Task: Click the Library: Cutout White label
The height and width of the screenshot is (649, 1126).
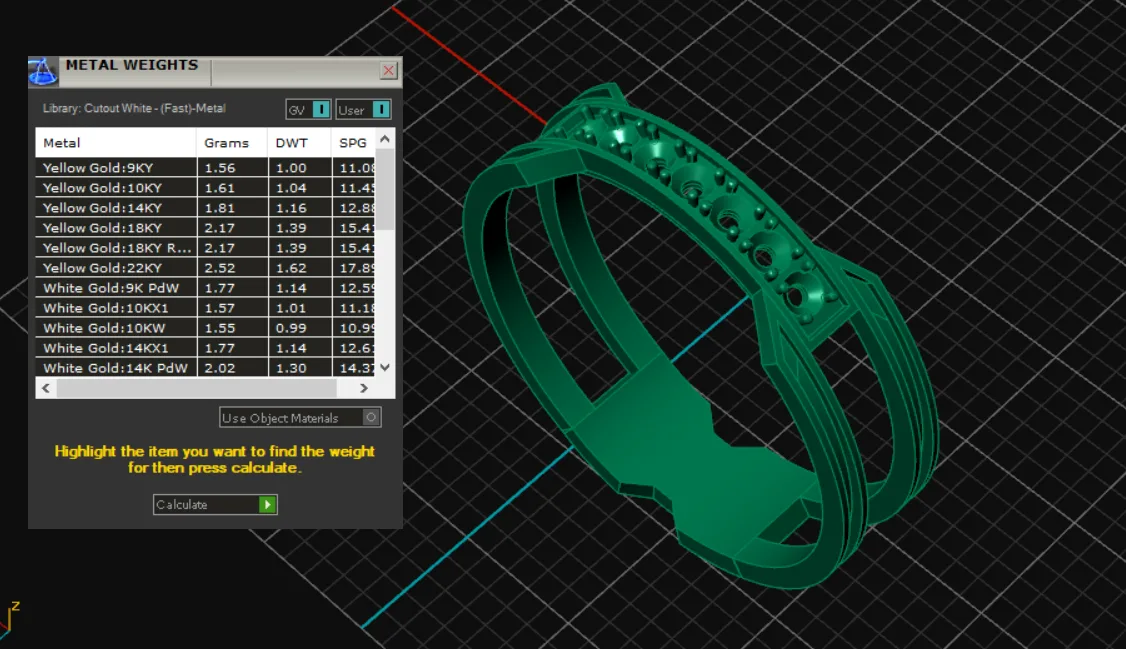Action: [134, 108]
